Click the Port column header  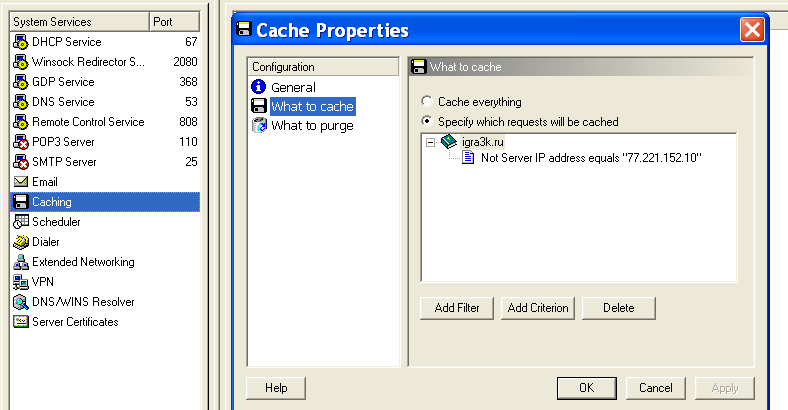click(x=174, y=22)
